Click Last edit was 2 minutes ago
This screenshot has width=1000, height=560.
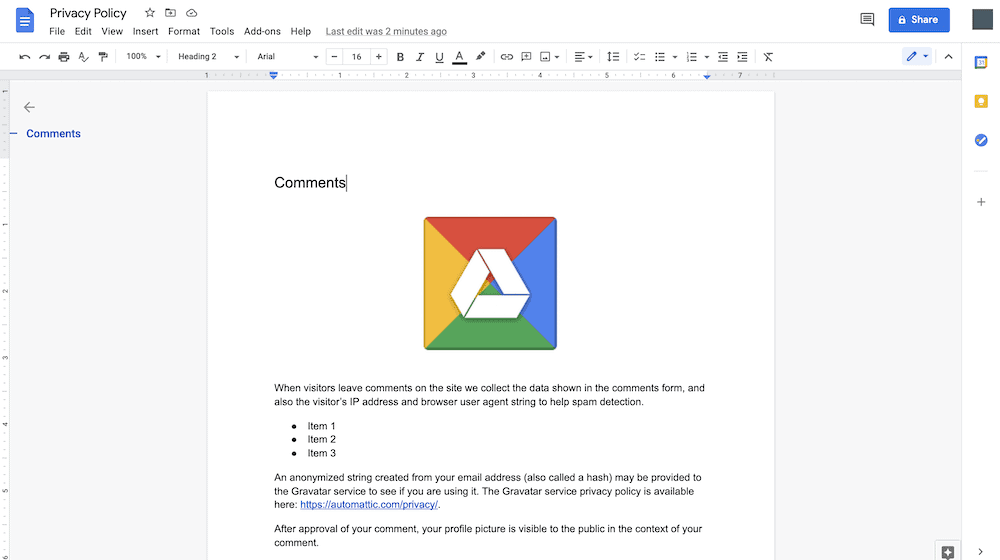386,31
